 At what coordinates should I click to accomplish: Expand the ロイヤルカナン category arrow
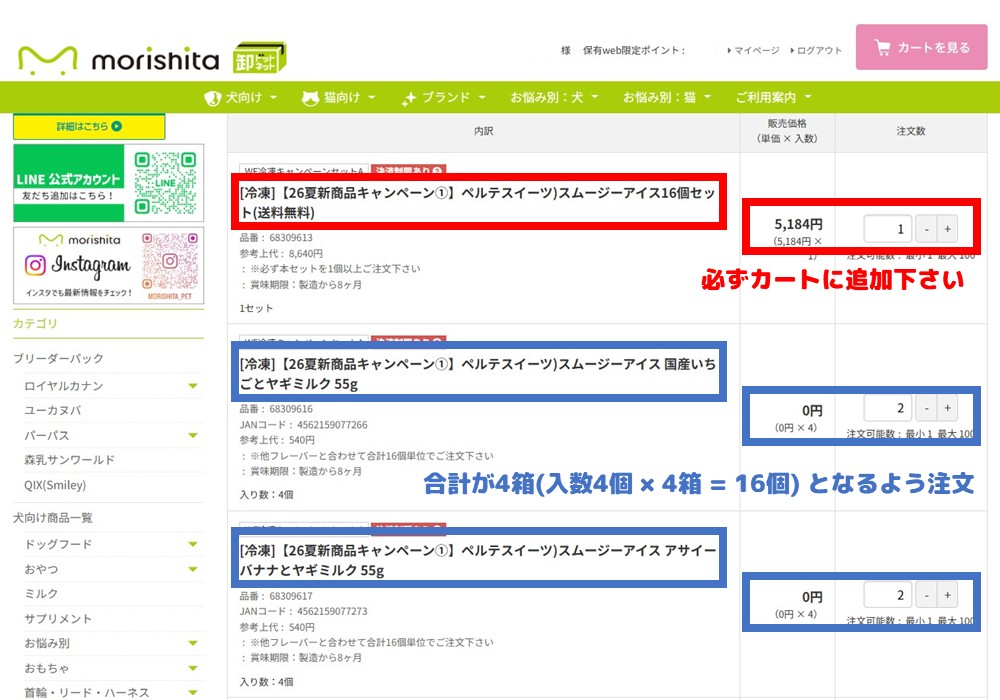pos(193,386)
